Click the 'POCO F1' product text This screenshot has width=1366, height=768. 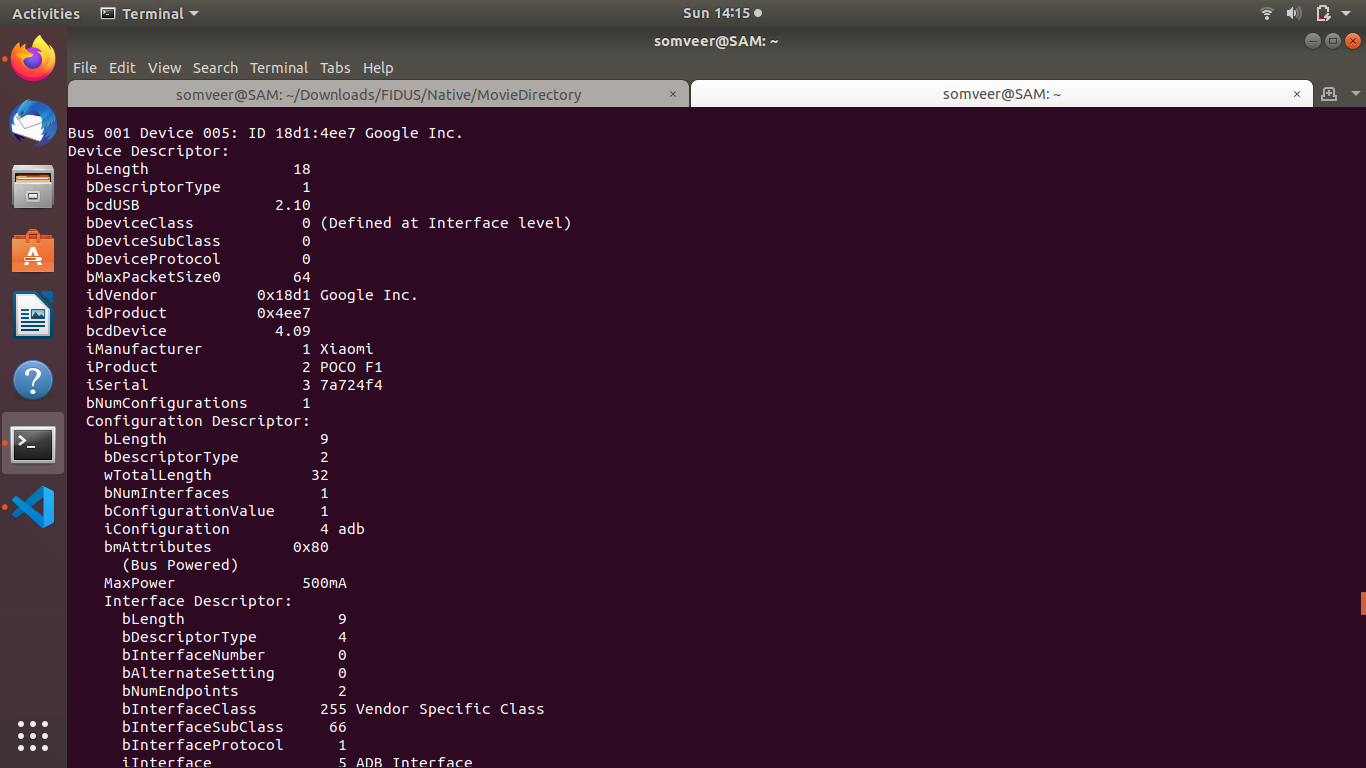click(351, 367)
